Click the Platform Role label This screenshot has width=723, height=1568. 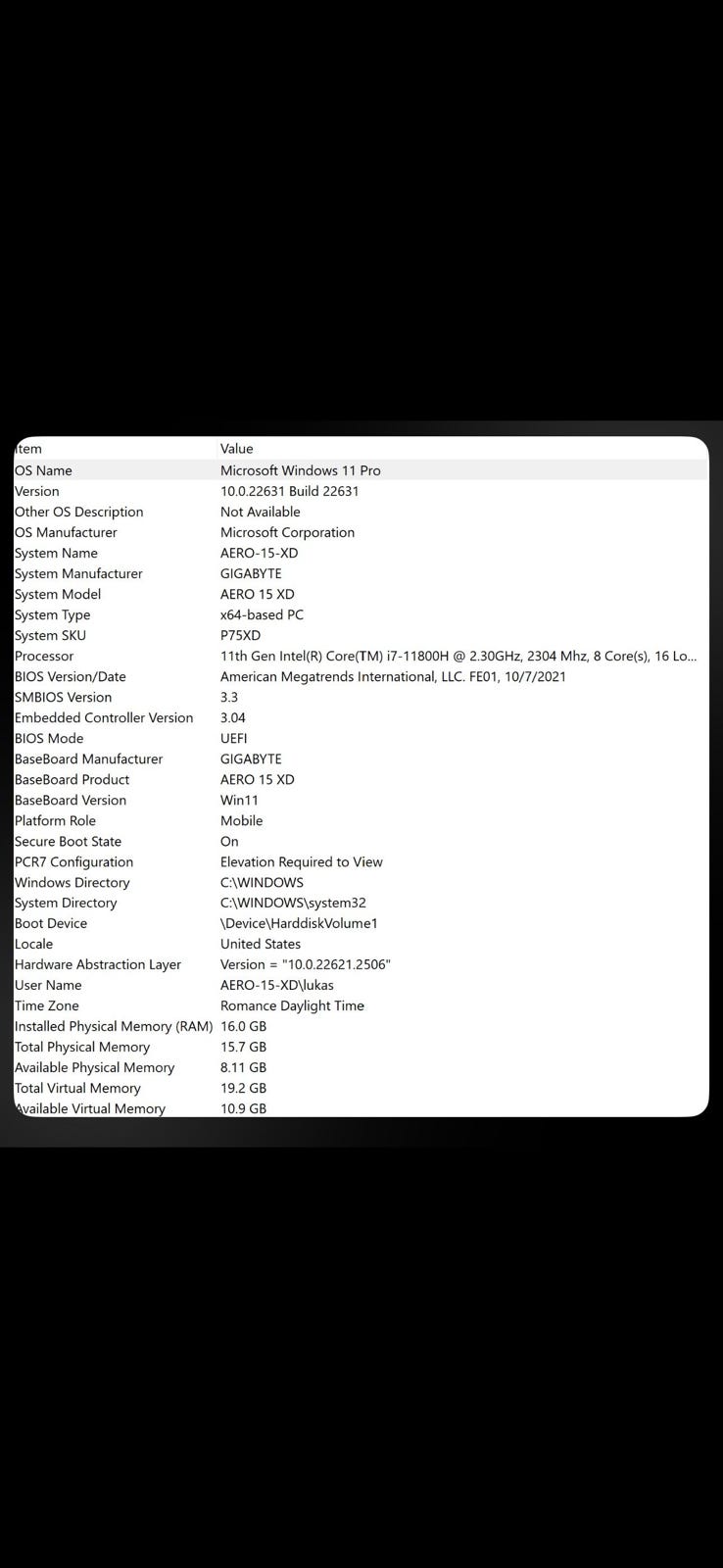(x=55, y=820)
